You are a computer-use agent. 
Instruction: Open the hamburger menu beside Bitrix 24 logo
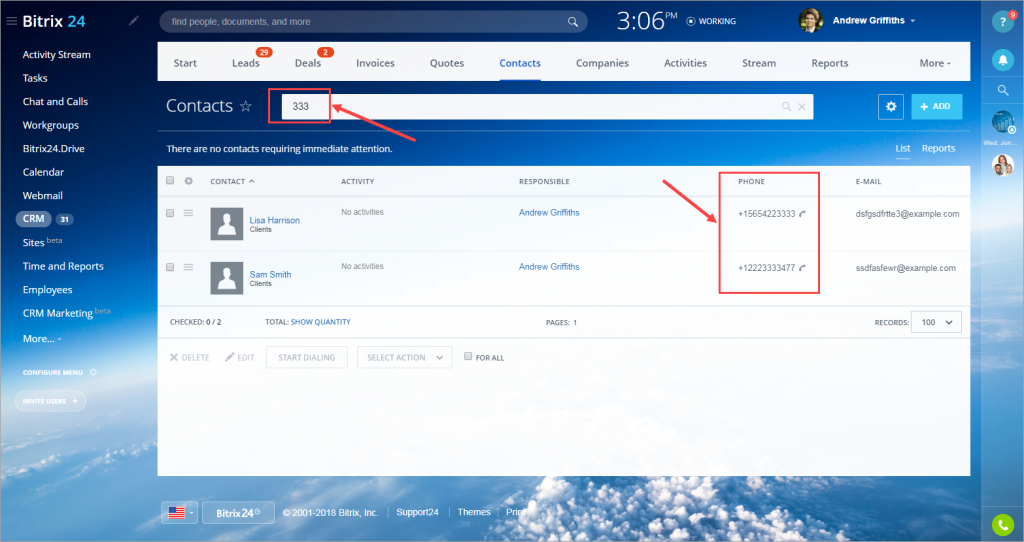pos(11,22)
